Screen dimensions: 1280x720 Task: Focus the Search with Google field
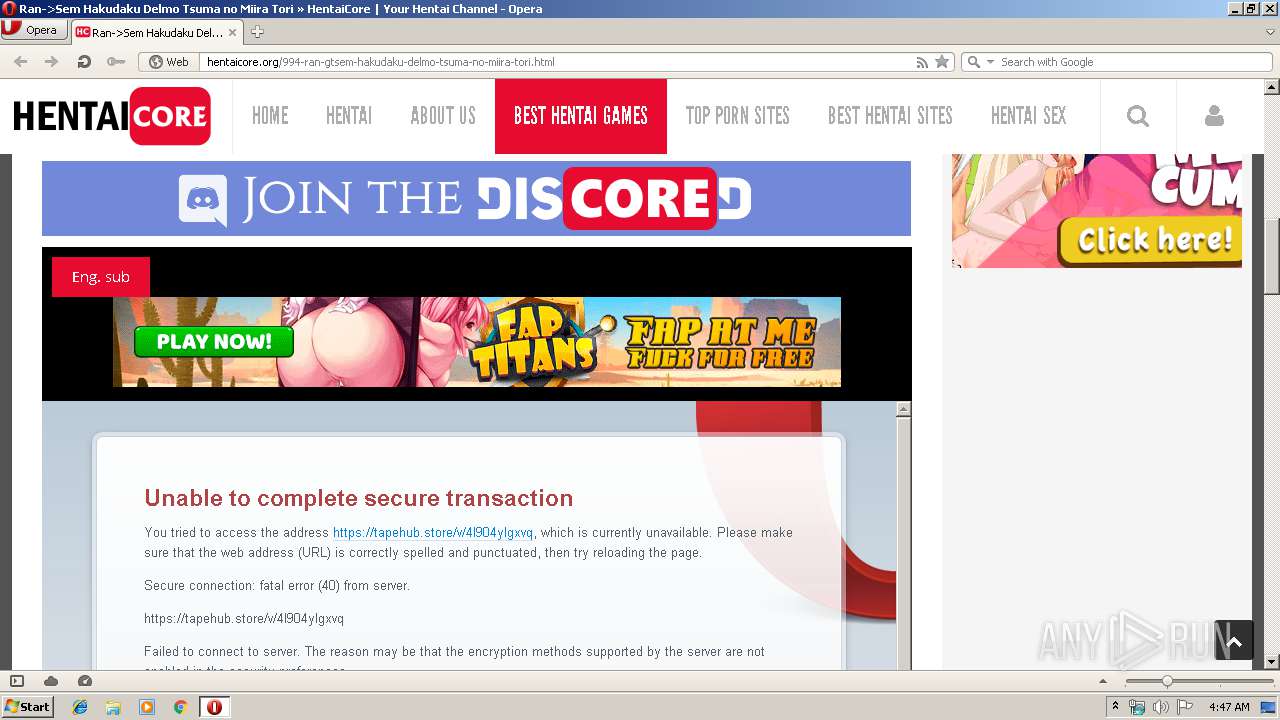coord(1135,62)
